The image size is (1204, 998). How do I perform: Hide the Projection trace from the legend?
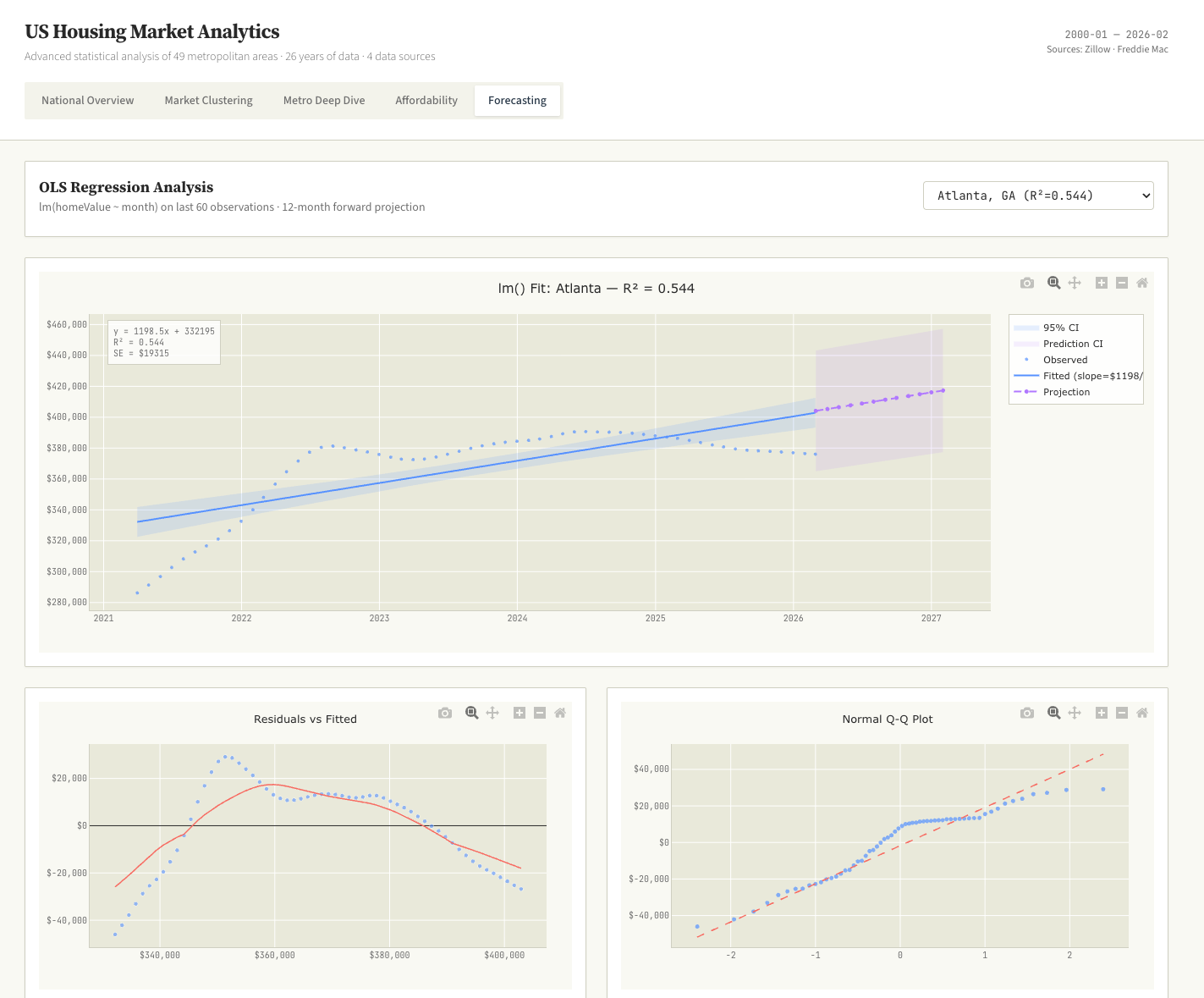(1066, 392)
